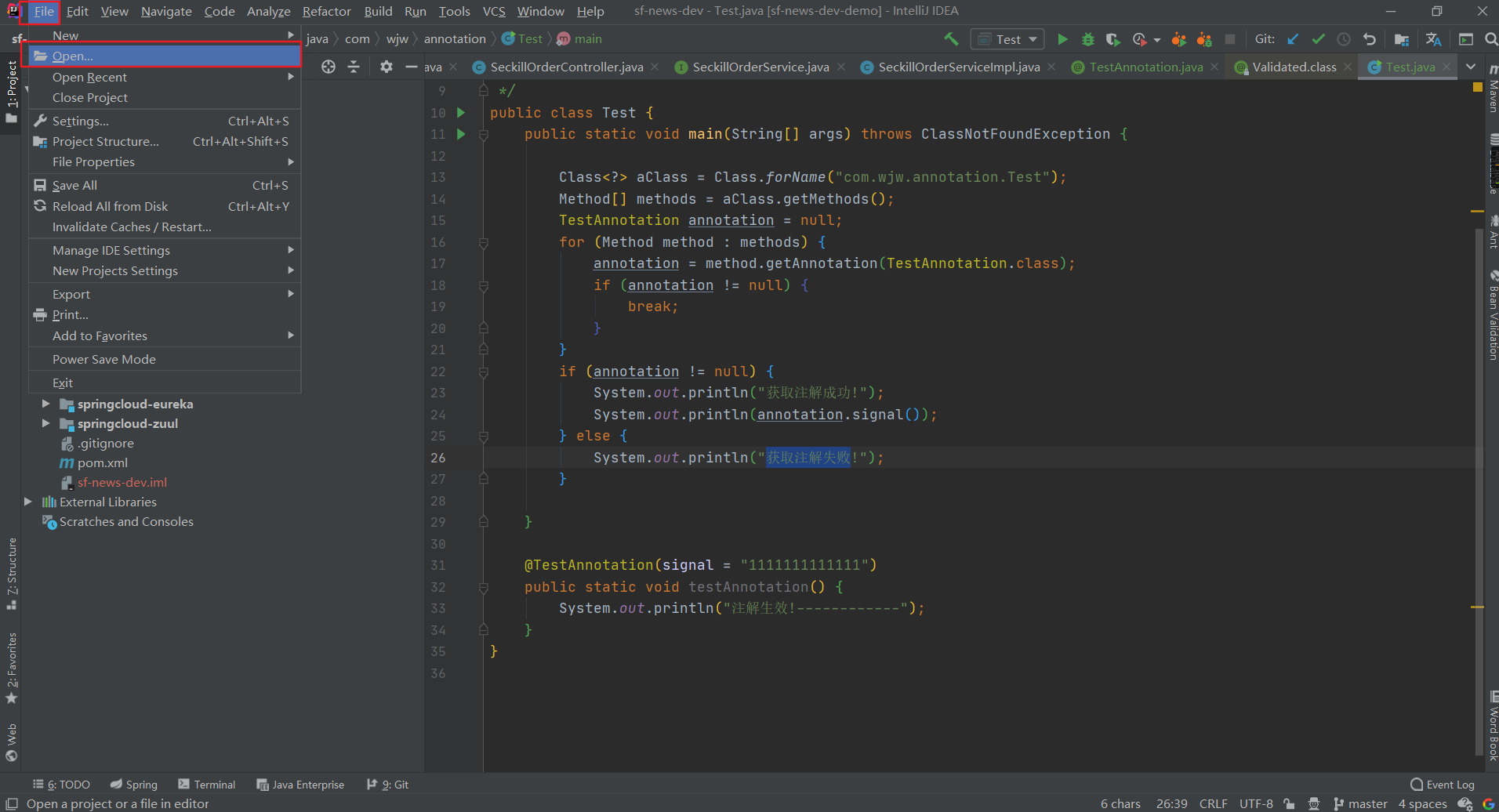Image resolution: width=1499 pixels, height=812 pixels.
Task: Update project with the blue Git arrow icon
Action: click(1293, 38)
